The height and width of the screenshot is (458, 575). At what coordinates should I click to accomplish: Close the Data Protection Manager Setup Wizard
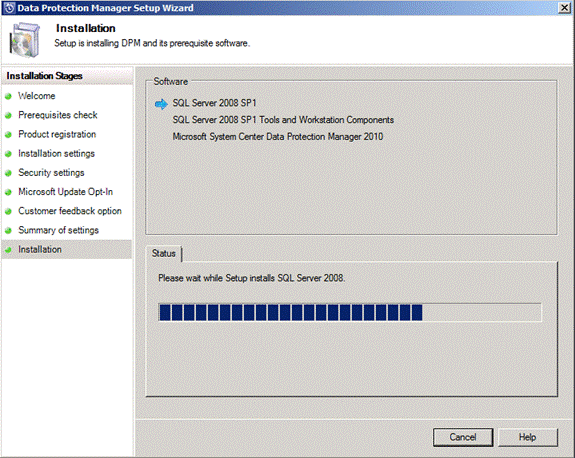pos(564,8)
